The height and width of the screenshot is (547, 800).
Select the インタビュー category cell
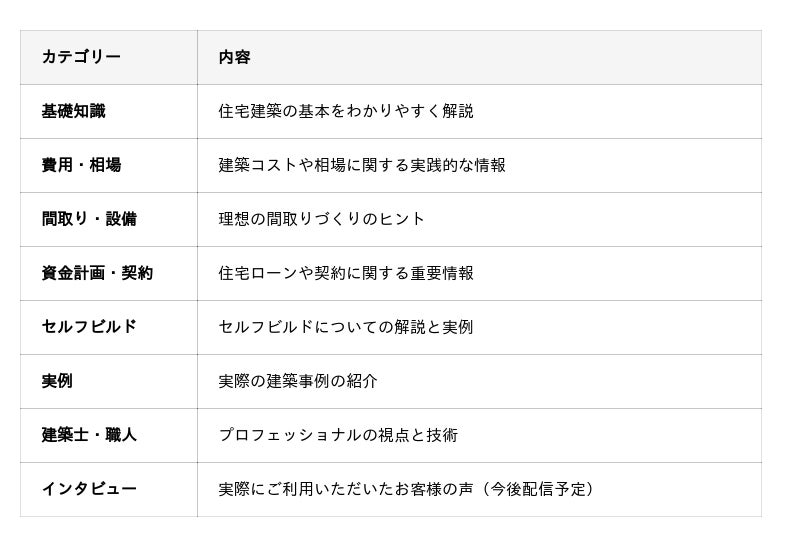[89, 489]
